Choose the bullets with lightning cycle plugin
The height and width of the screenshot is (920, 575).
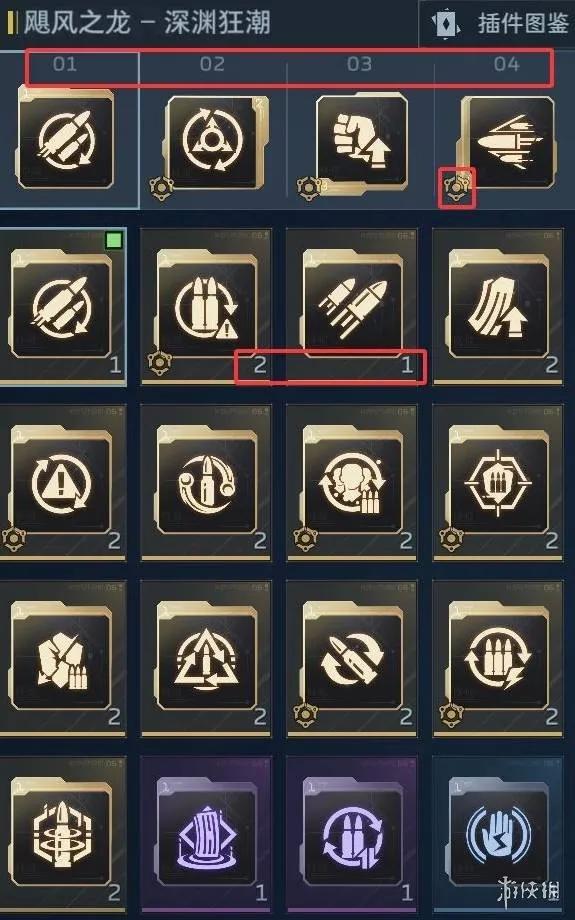pyautogui.click(x=498, y=658)
